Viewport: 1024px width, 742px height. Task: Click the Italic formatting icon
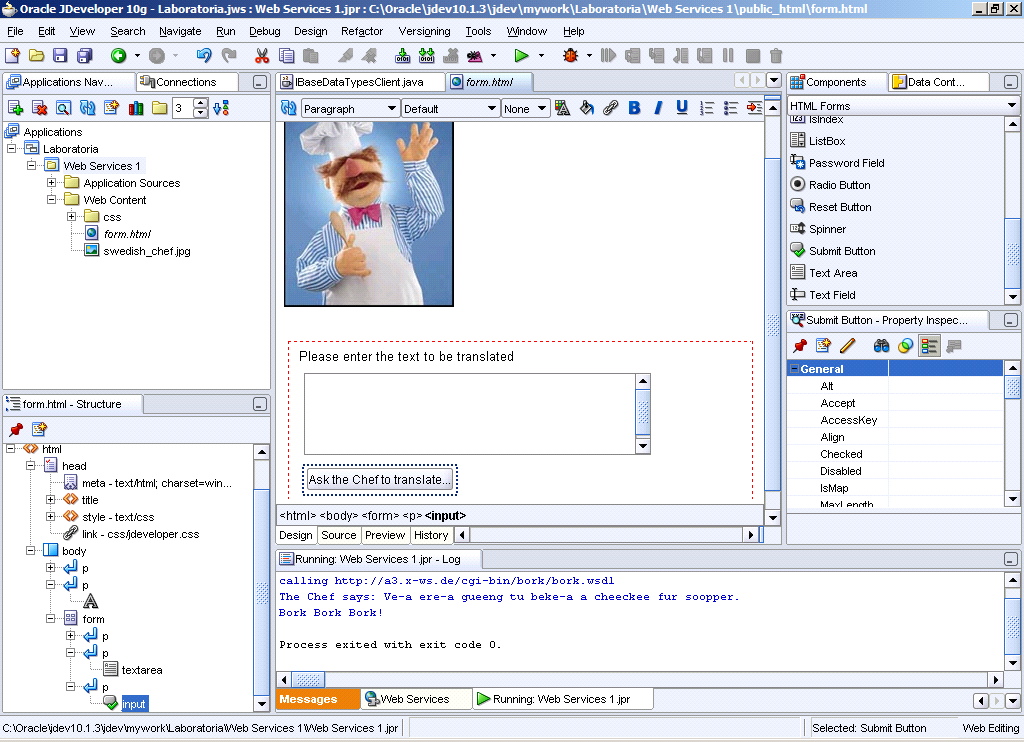[x=658, y=108]
